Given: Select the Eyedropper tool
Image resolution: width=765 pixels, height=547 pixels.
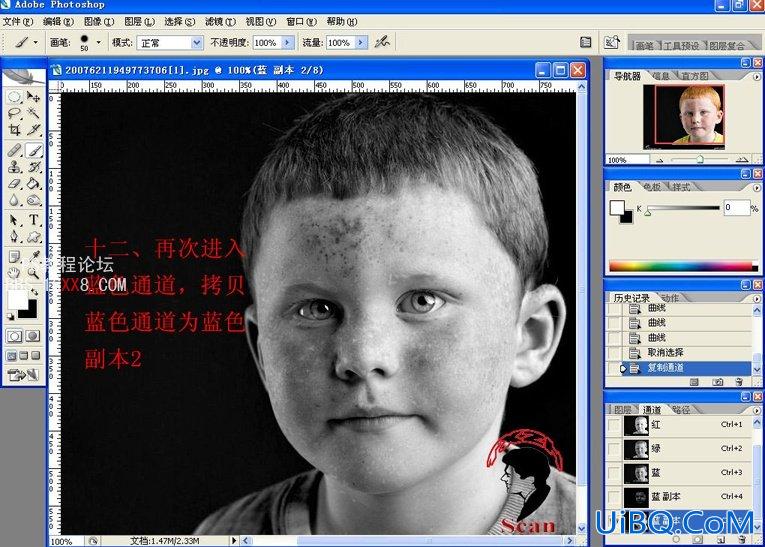Looking at the screenshot, I should point(33,256).
